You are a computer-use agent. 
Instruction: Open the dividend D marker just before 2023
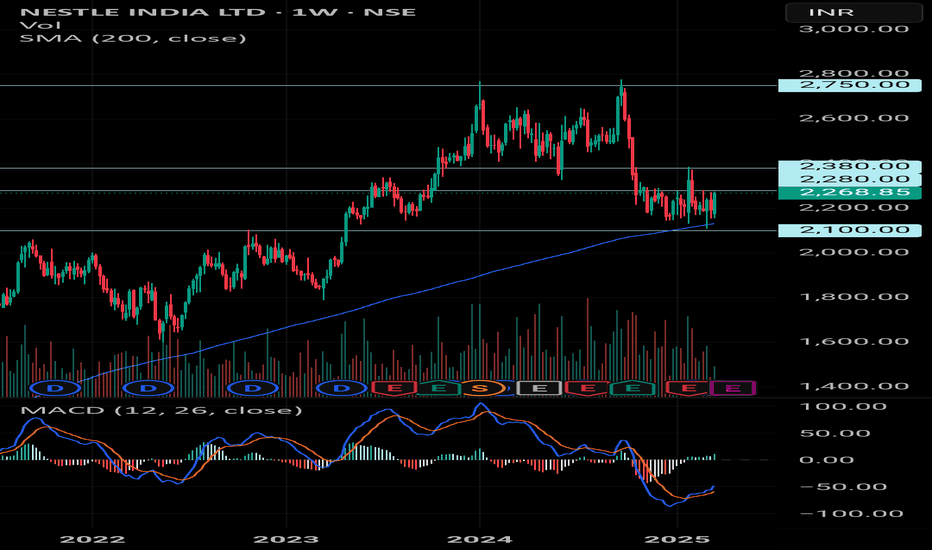[x=253, y=389]
